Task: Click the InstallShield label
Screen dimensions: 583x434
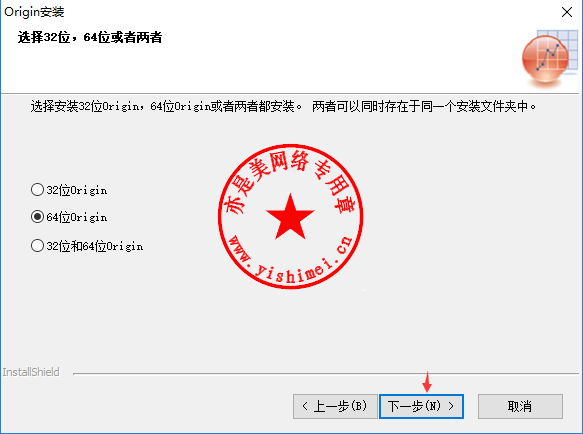Action: (31, 372)
